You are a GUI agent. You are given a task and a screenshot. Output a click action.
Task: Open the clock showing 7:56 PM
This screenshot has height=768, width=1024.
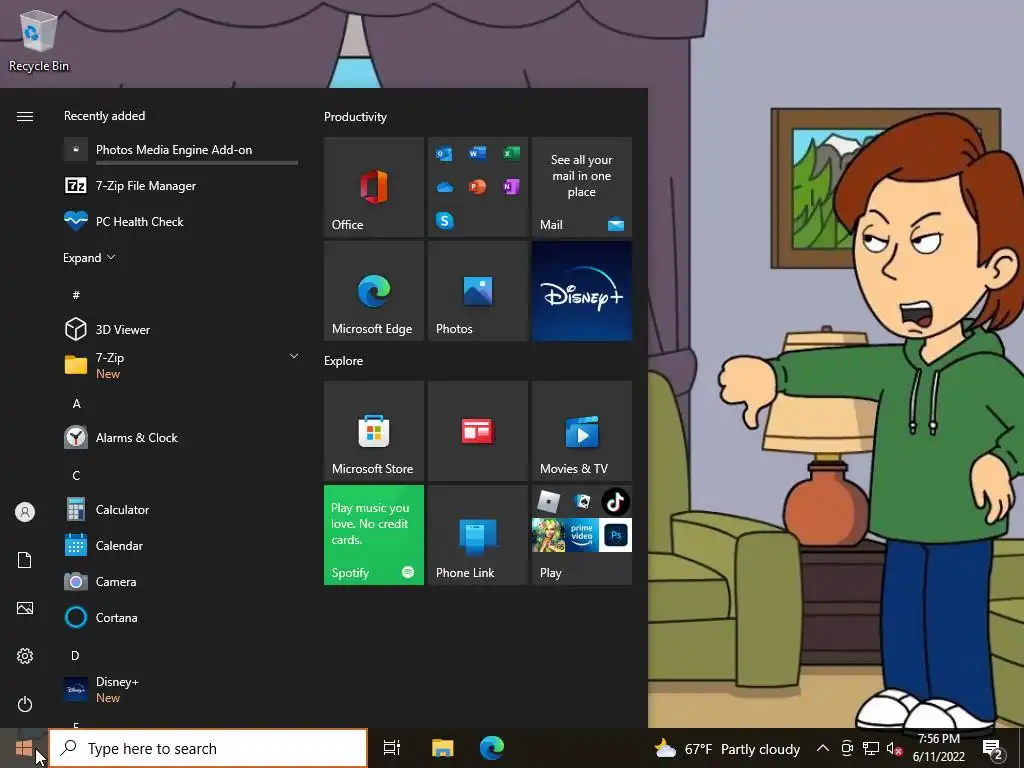click(x=938, y=748)
